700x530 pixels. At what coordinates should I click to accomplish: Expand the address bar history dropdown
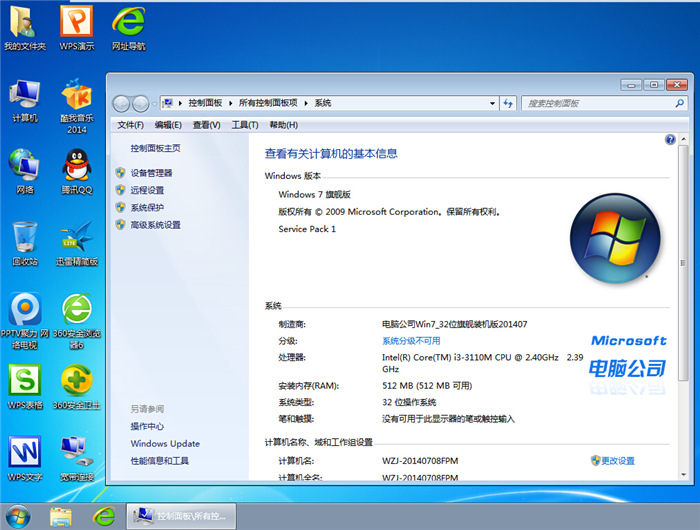492,103
